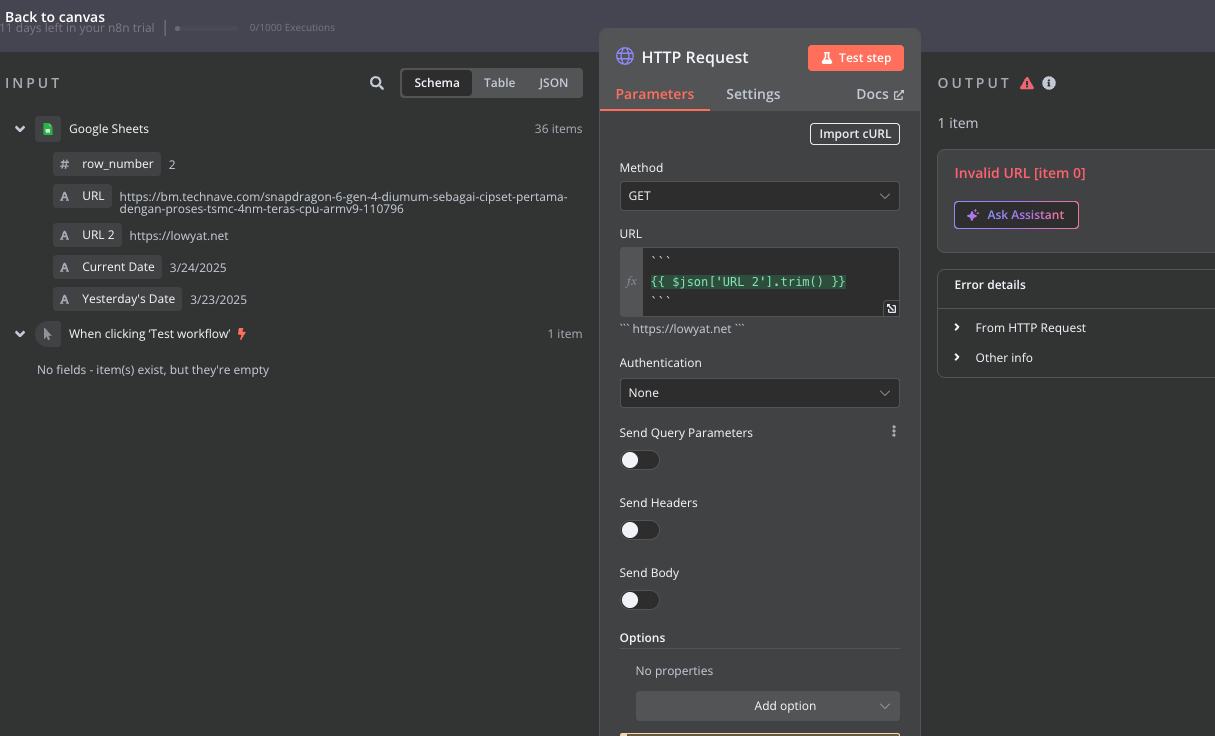This screenshot has width=1215, height=736.
Task: Click Back to canvas
Action: point(55,17)
